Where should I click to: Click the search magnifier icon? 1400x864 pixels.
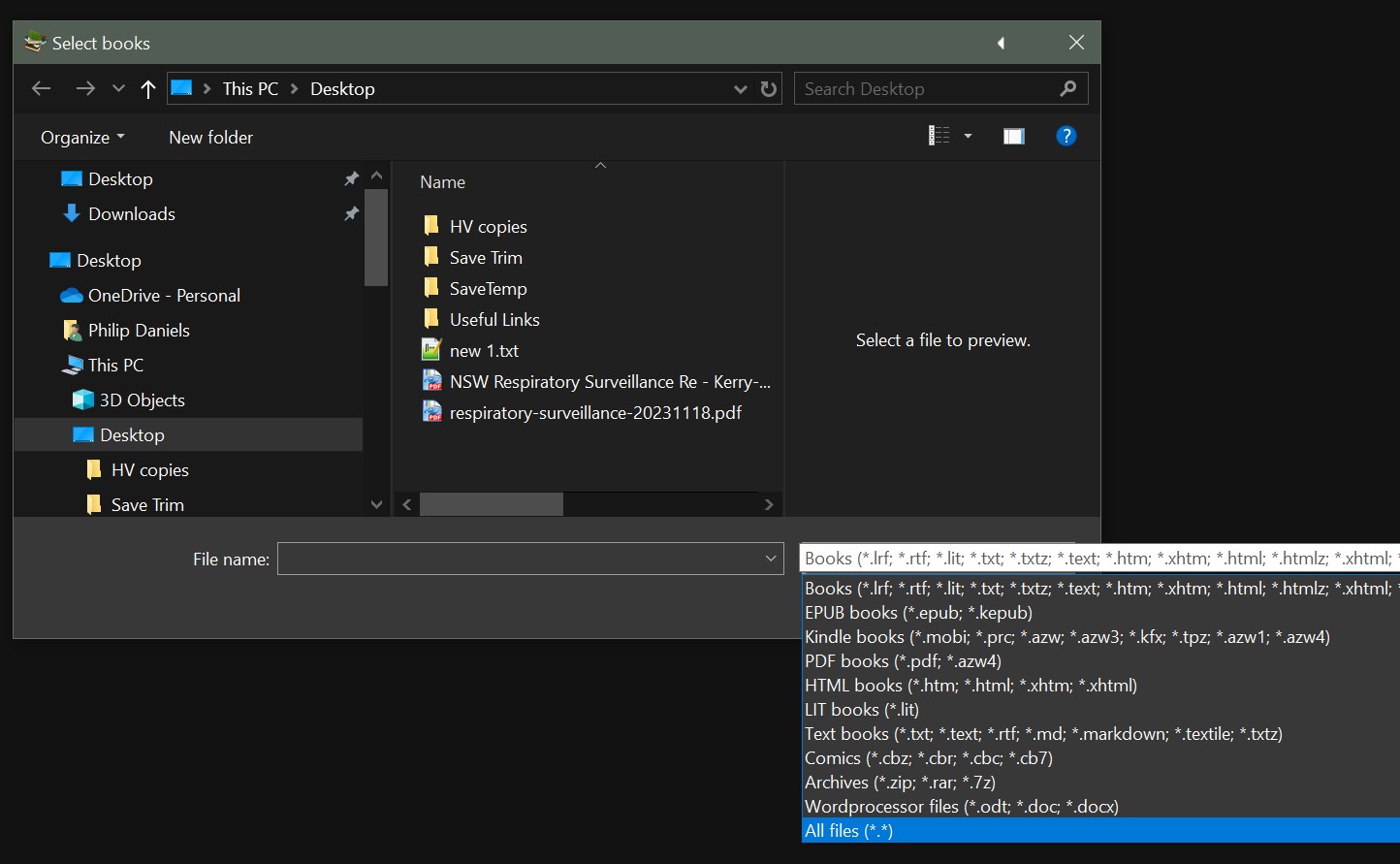tap(1067, 89)
